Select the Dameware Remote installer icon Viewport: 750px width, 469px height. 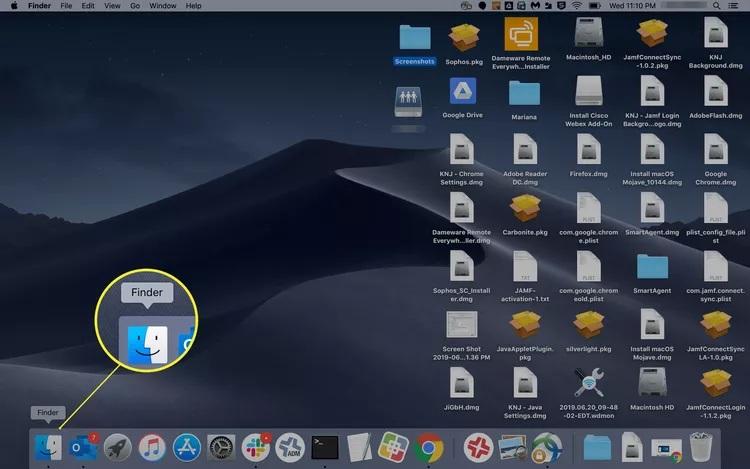click(520, 35)
